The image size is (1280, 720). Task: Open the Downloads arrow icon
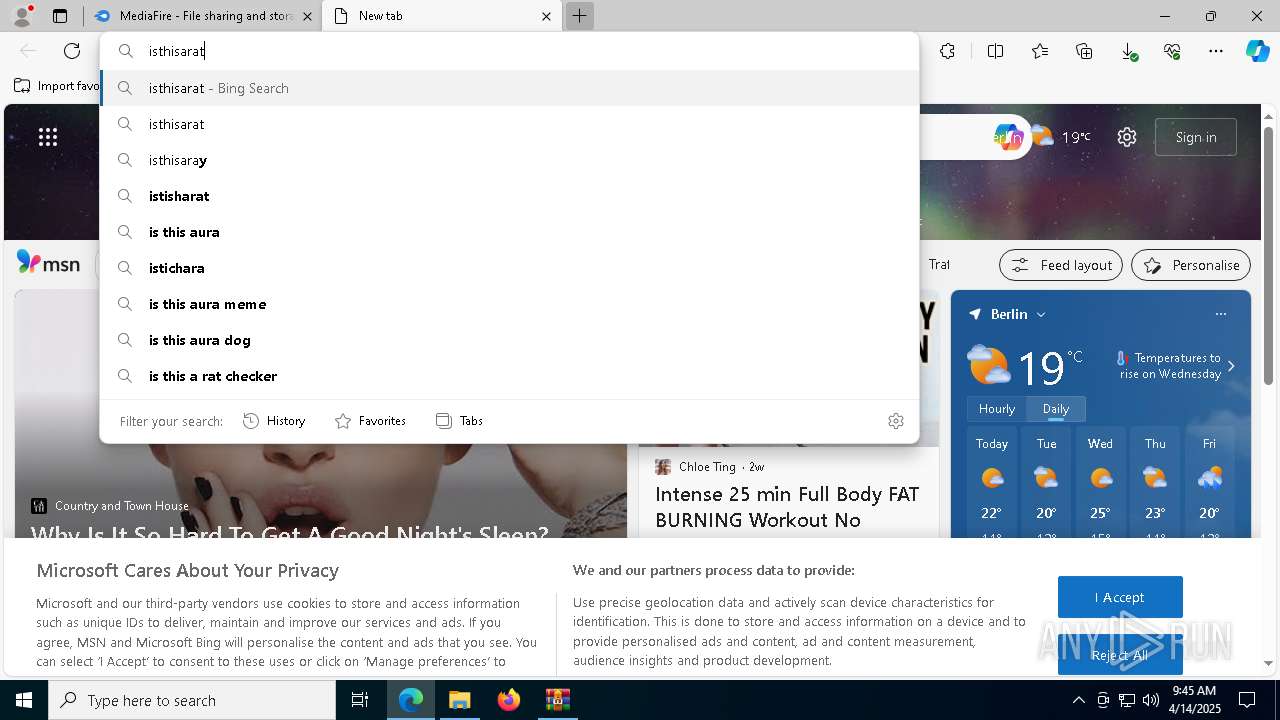pyautogui.click(x=1128, y=51)
